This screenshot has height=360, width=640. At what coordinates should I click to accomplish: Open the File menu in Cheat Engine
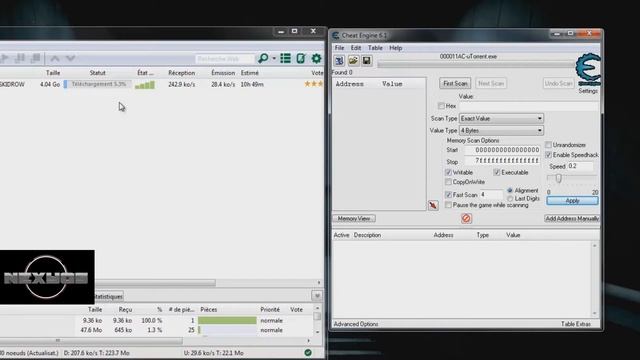click(x=339, y=48)
